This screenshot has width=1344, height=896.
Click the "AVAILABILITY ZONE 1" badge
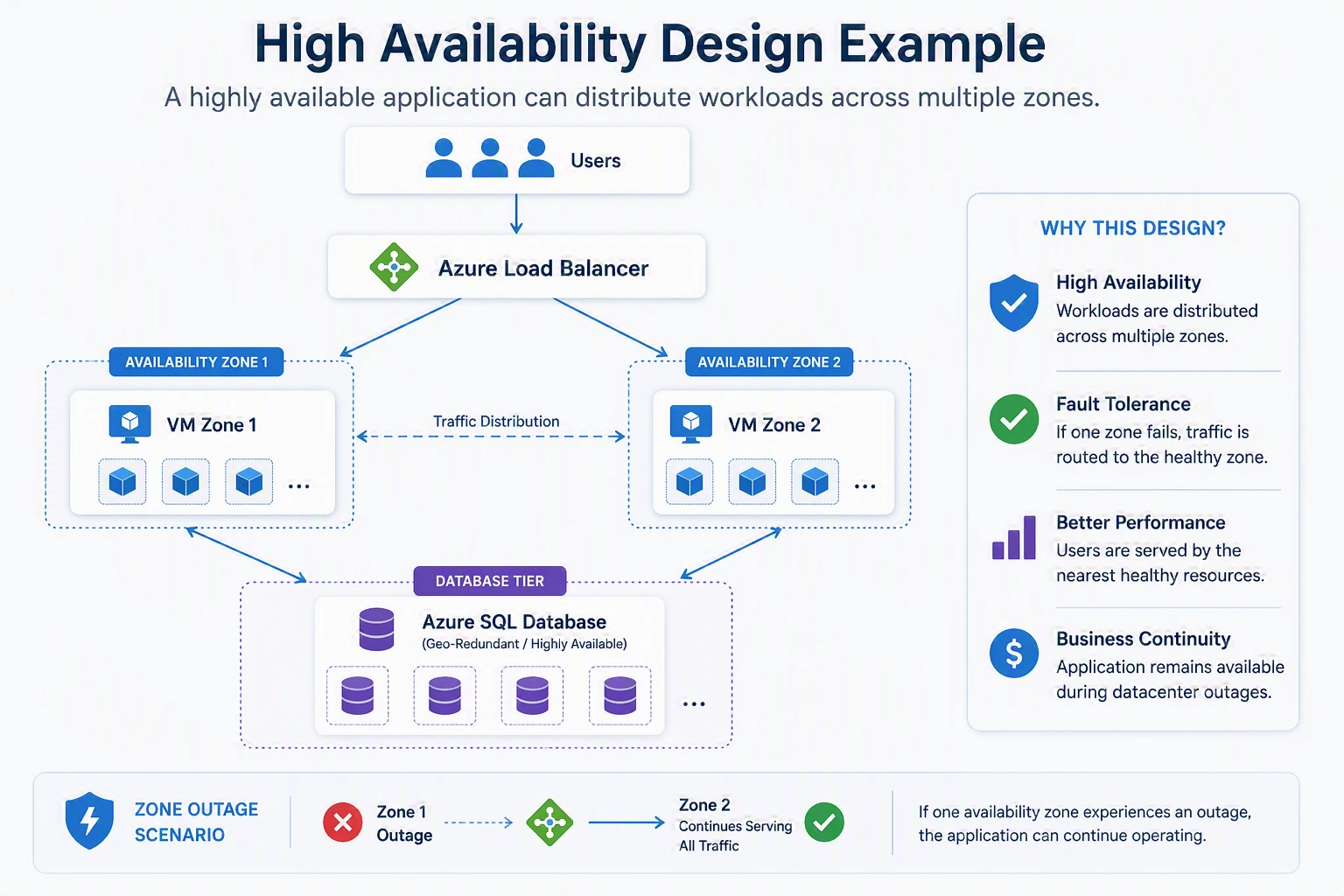tap(196, 362)
